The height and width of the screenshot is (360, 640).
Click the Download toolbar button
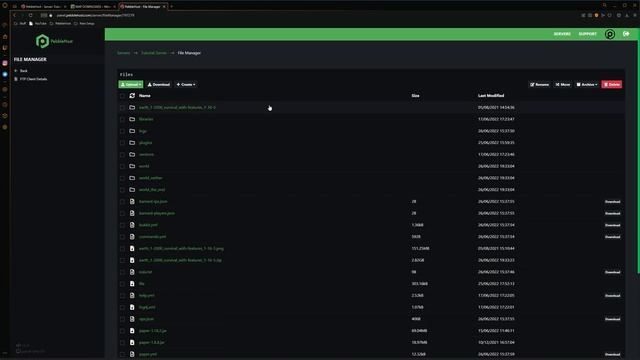click(159, 84)
